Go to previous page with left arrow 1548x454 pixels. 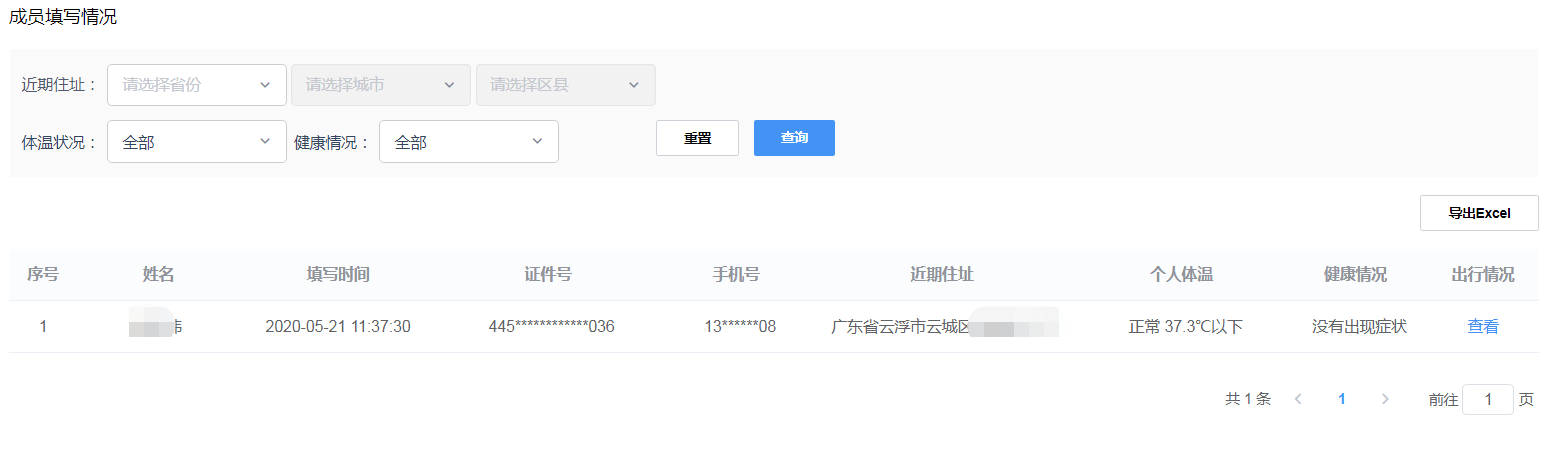point(1298,399)
